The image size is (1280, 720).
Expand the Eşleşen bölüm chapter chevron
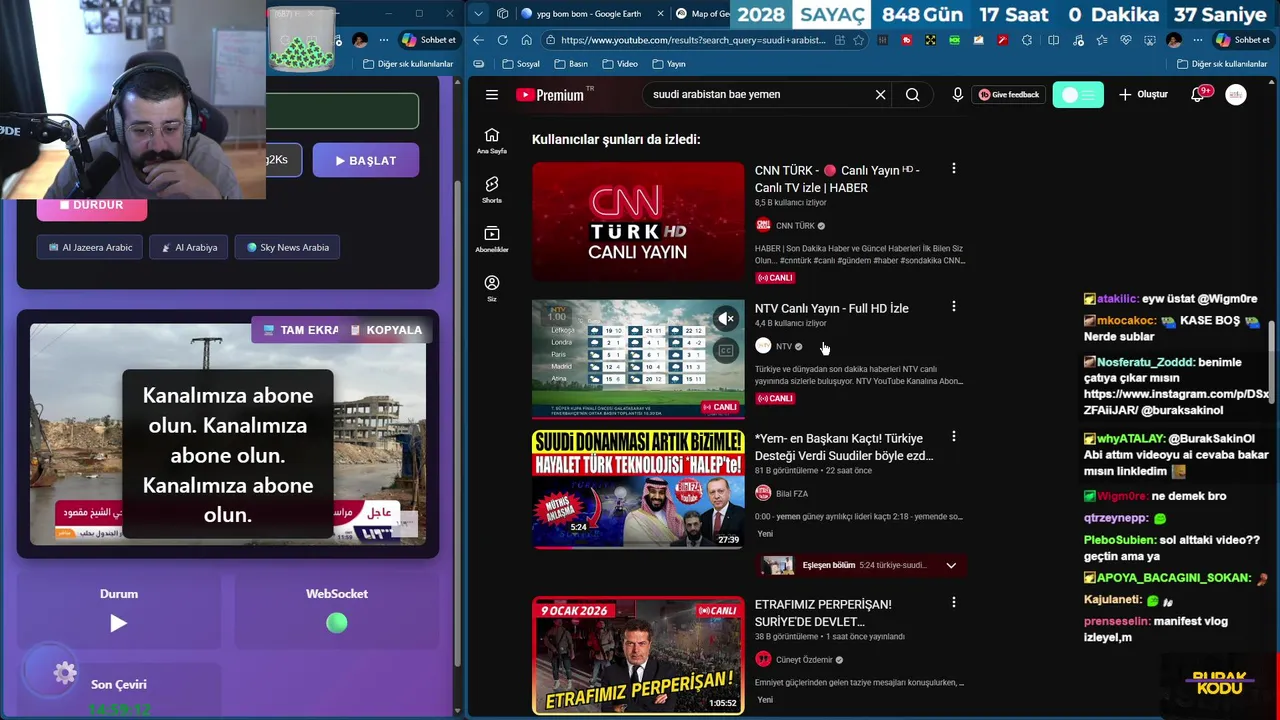point(951,565)
